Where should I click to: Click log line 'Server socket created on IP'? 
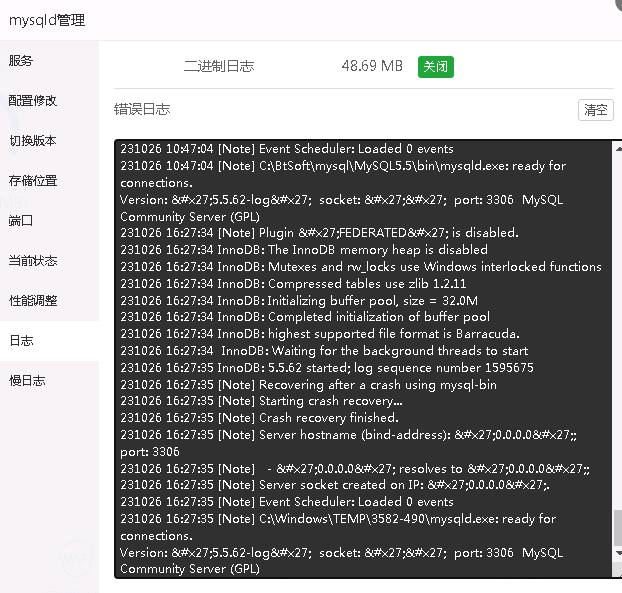pos(335,485)
